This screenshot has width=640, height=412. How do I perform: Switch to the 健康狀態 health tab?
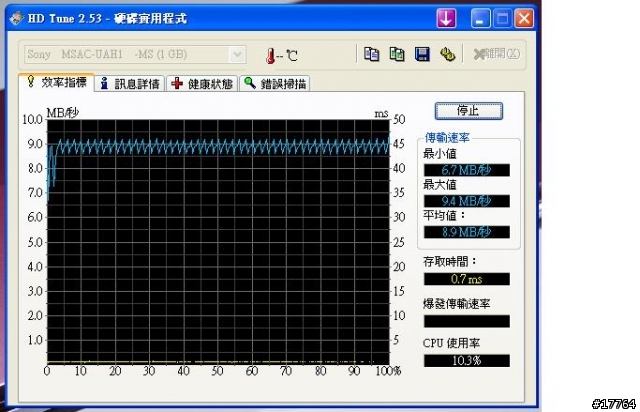coord(202,84)
